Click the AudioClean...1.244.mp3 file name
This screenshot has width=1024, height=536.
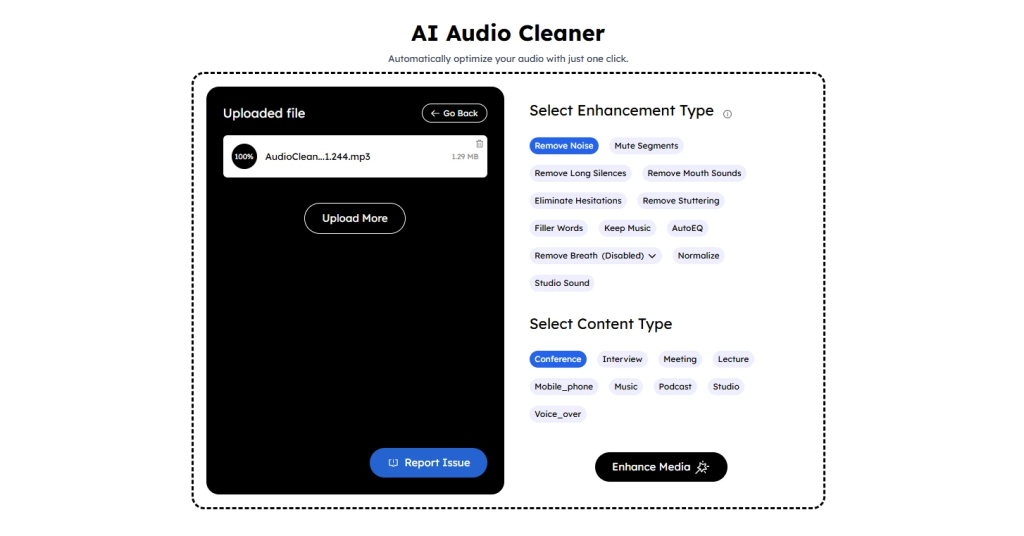coord(317,157)
